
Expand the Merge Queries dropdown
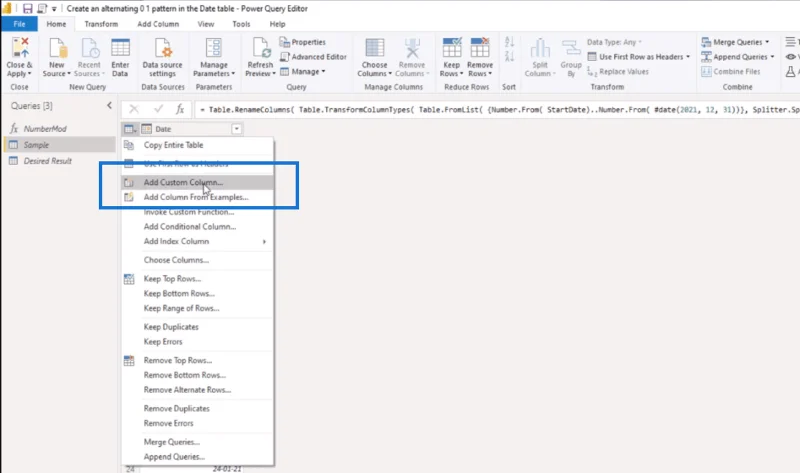(x=767, y=42)
